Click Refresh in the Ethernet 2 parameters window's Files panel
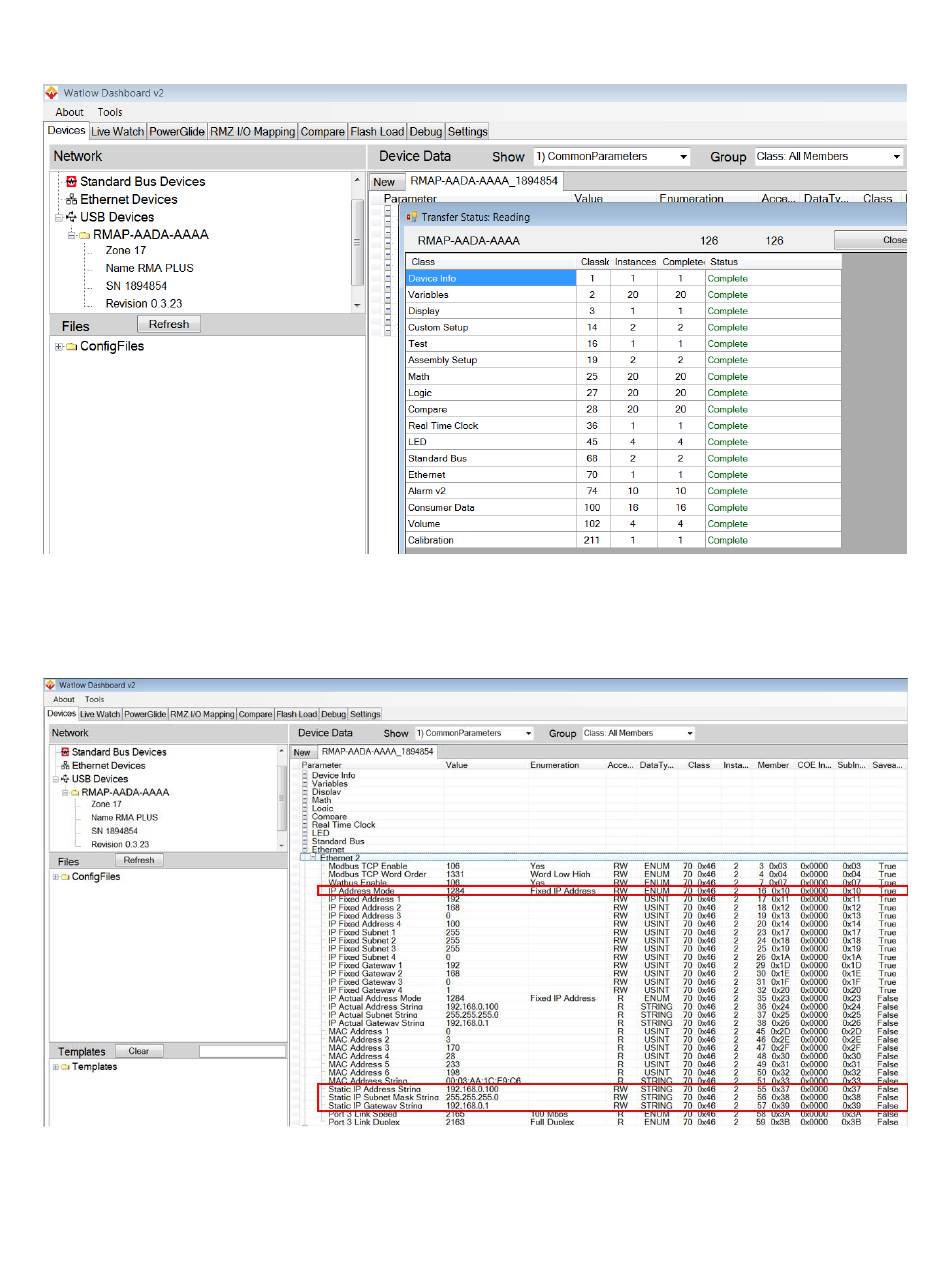The width and height of the screenshot is (950, 1284). (x=139, y=860)
